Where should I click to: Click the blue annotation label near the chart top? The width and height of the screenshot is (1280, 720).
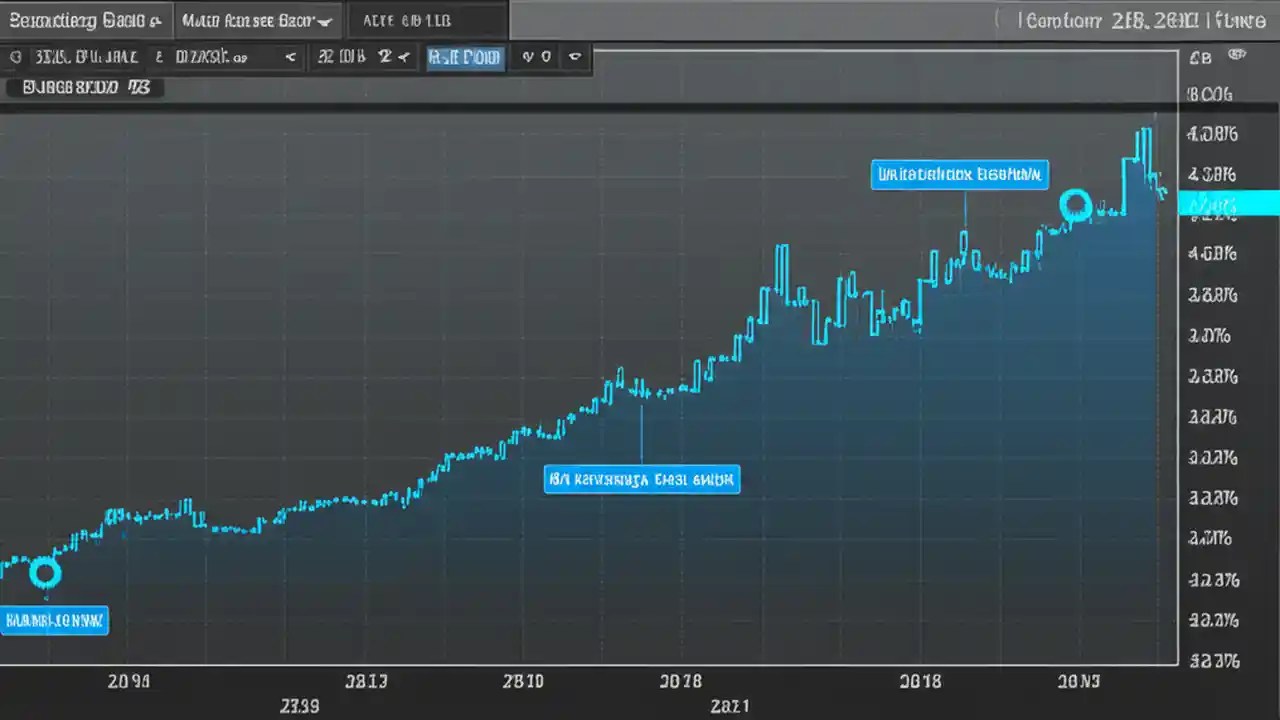pos(959,174)
